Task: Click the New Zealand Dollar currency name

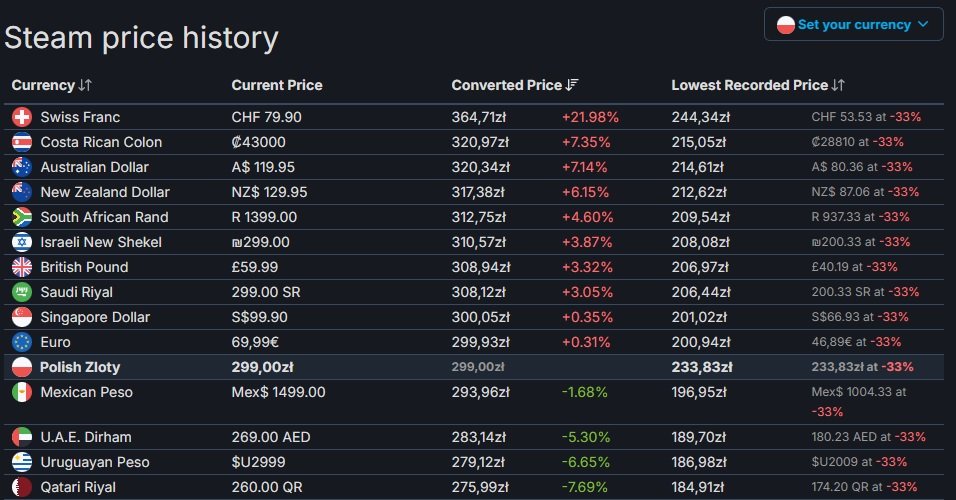Action: coord(105,192)
